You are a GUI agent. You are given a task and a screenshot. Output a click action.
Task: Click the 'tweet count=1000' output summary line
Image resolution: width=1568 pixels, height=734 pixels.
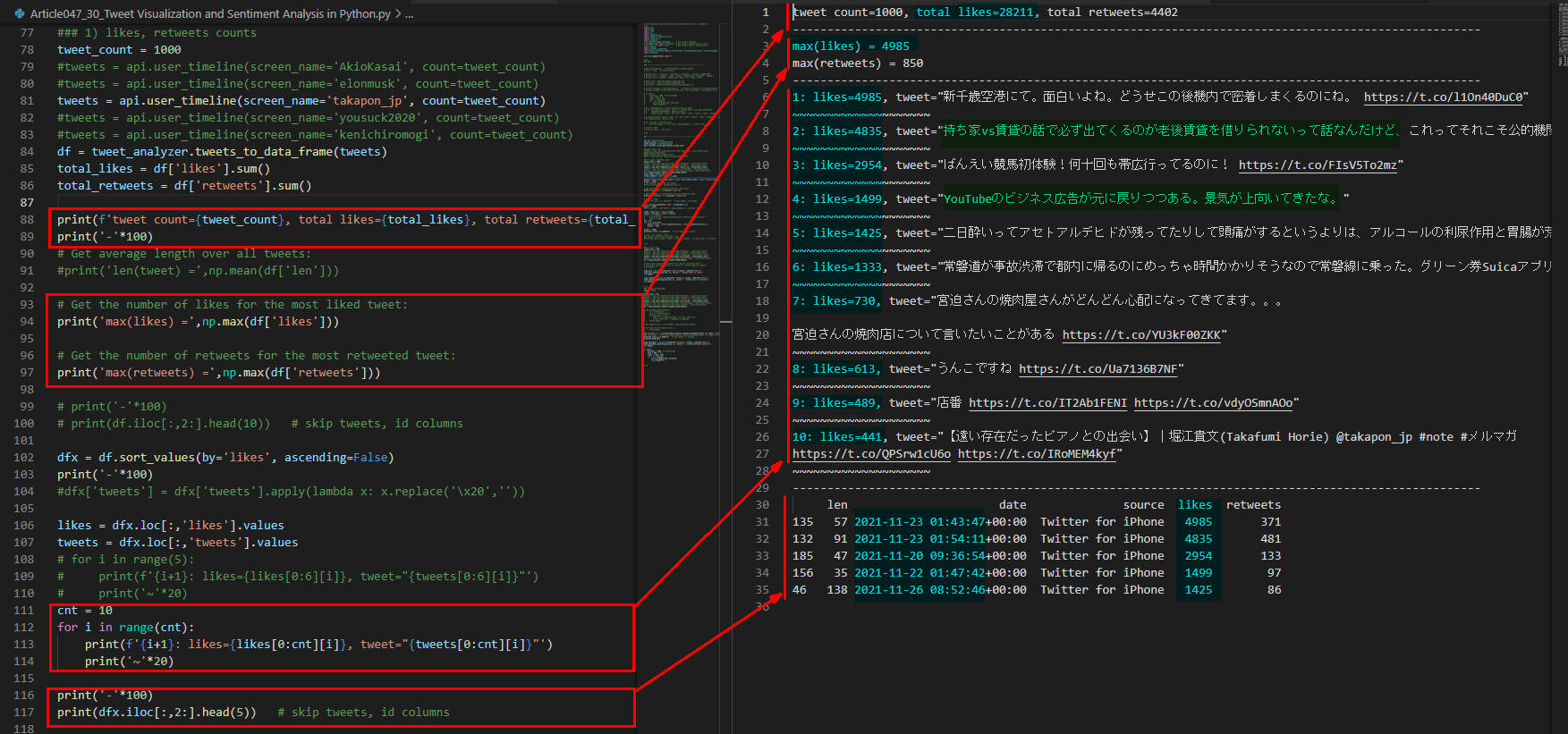tap(985, 13)
